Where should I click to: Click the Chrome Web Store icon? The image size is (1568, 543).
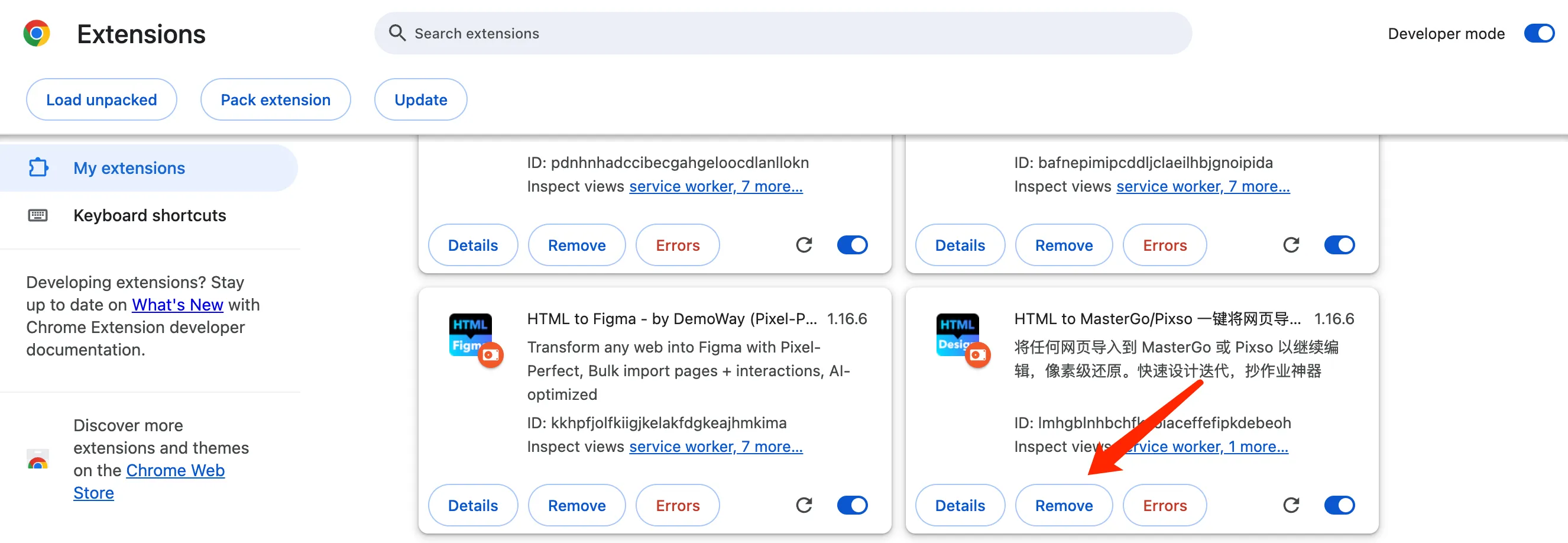(x=38, y=459)
